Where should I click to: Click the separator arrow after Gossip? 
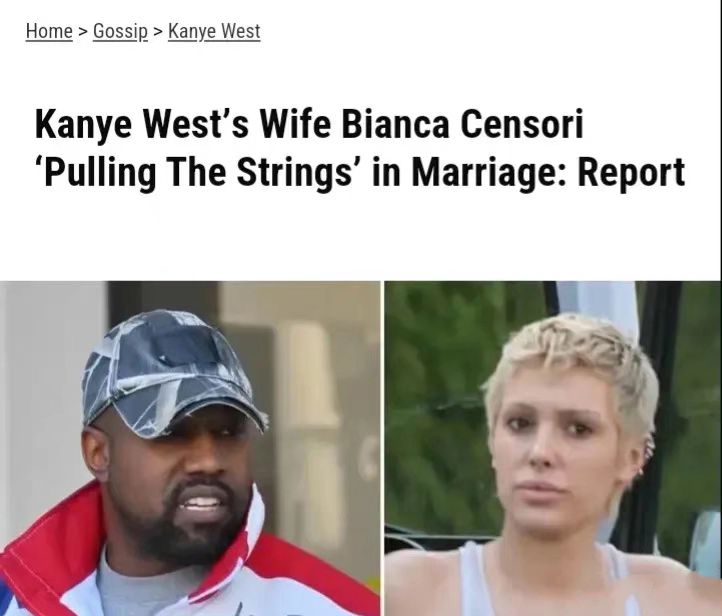click(158, 32)
